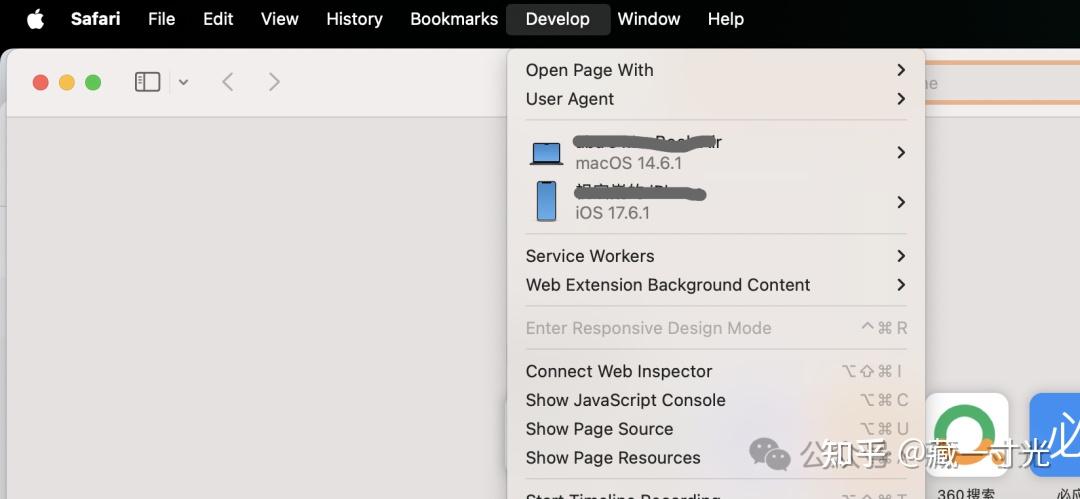Expand the User Agent submenu
This screenshot has width=1080, height=499.
tap(716, 99)
